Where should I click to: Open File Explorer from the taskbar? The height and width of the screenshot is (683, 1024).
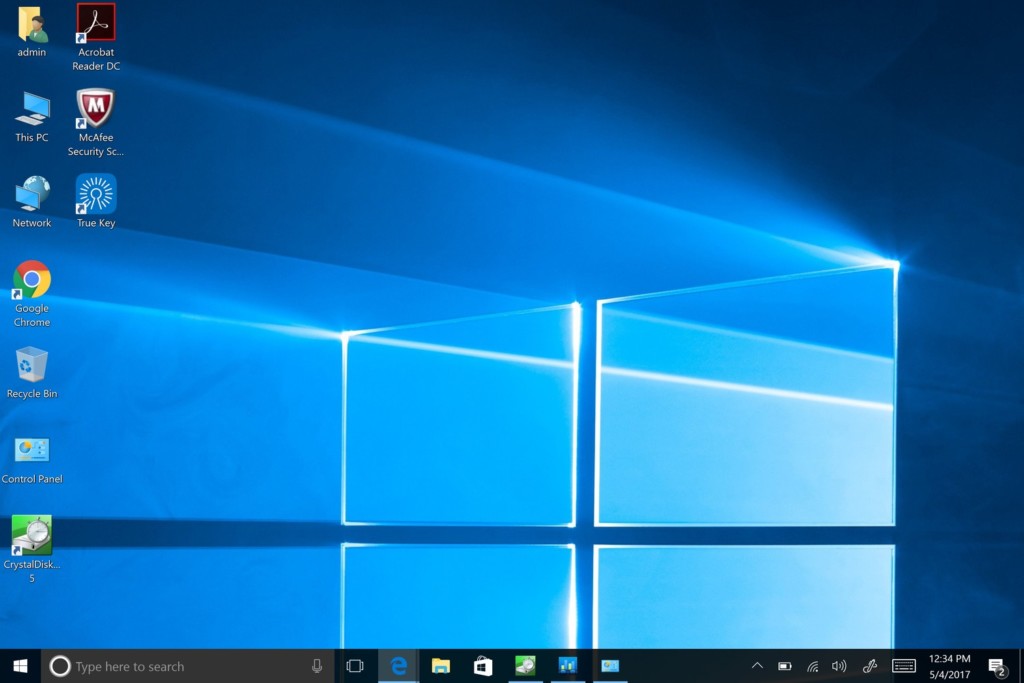[441, 666]
